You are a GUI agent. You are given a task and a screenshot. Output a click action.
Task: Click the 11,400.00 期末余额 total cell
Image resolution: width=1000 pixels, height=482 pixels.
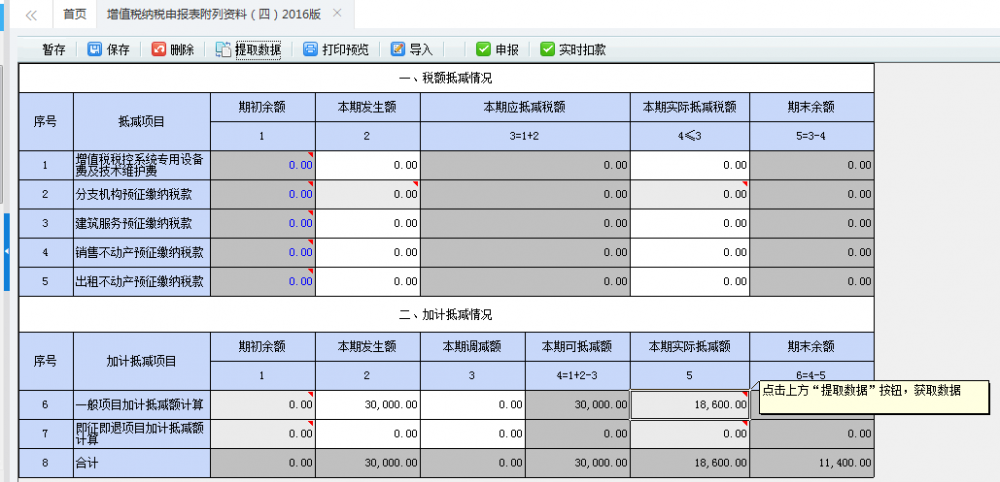tap(812, 464)
